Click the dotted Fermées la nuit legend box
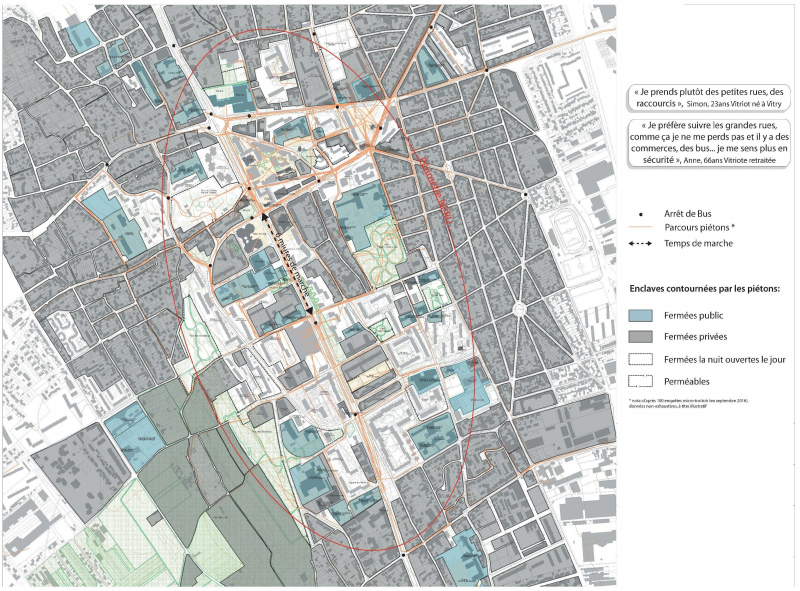The image size is (800, 591). click(641, 359)
